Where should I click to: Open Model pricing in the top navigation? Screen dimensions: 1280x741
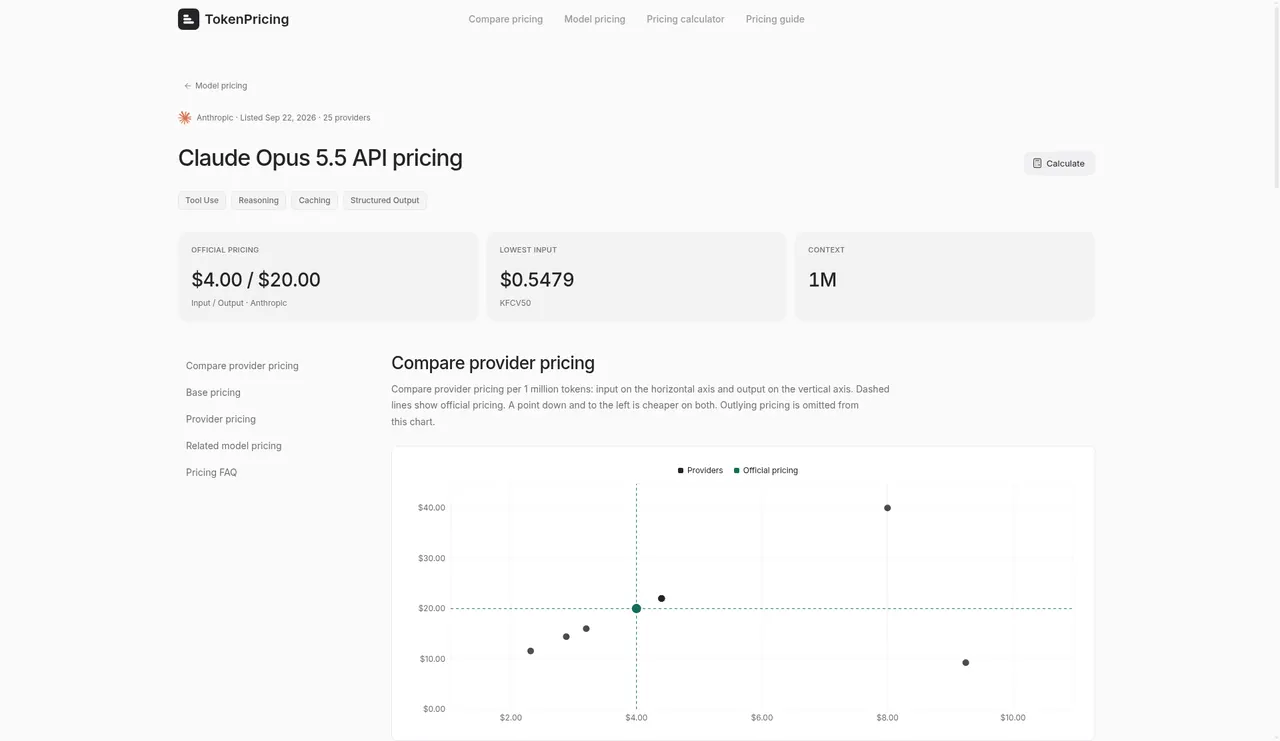click(595, 19)
